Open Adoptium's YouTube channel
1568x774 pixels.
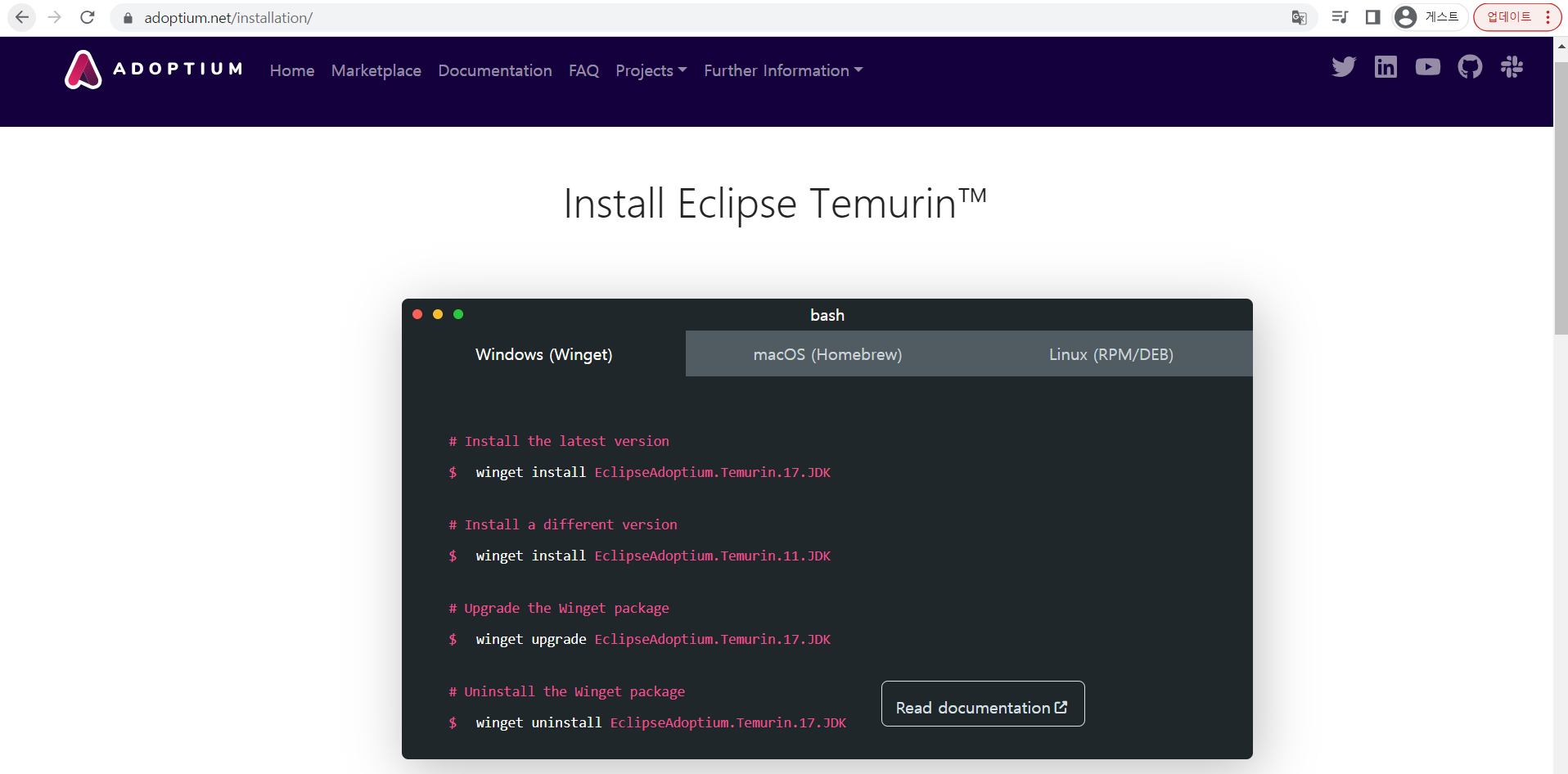[1428, 67]
